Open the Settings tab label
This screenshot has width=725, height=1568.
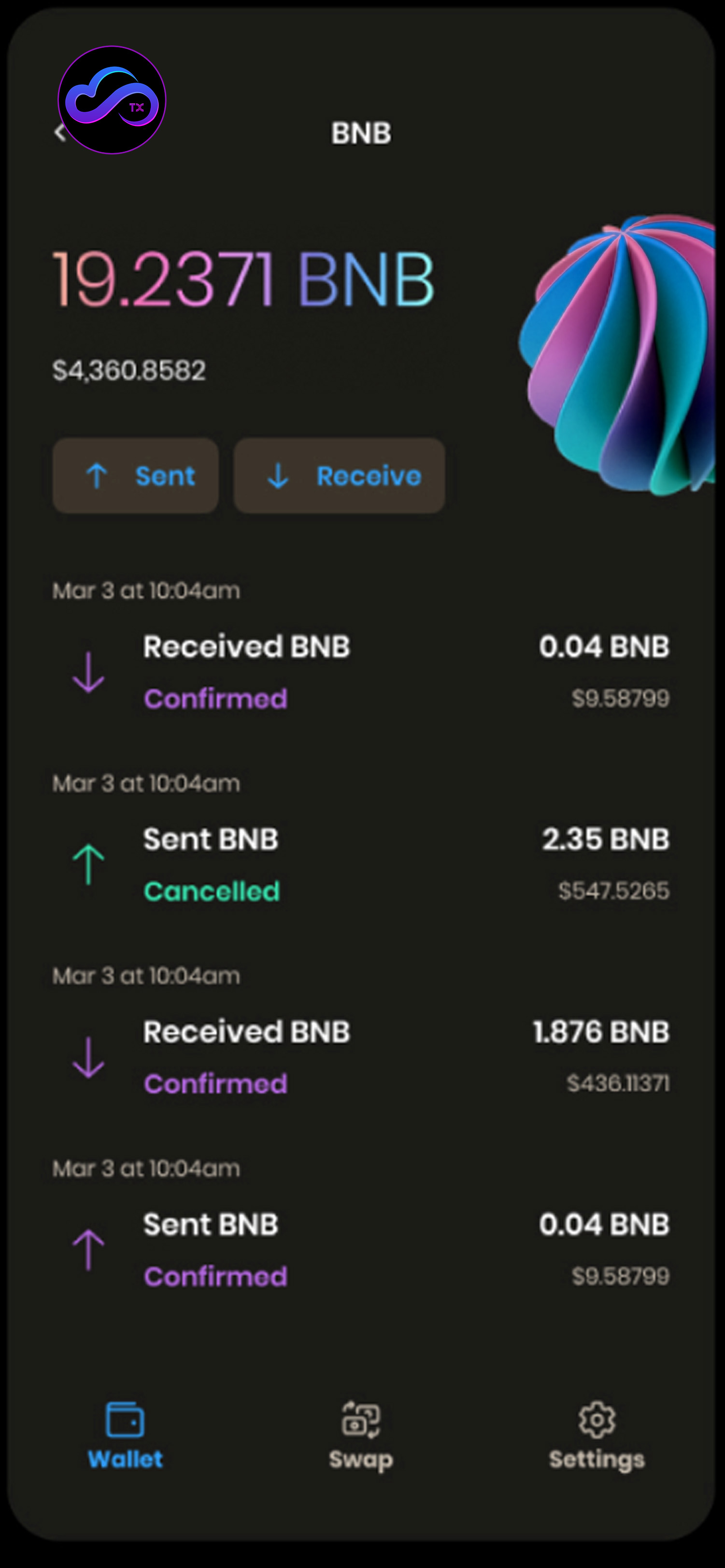coord(597,1459)
